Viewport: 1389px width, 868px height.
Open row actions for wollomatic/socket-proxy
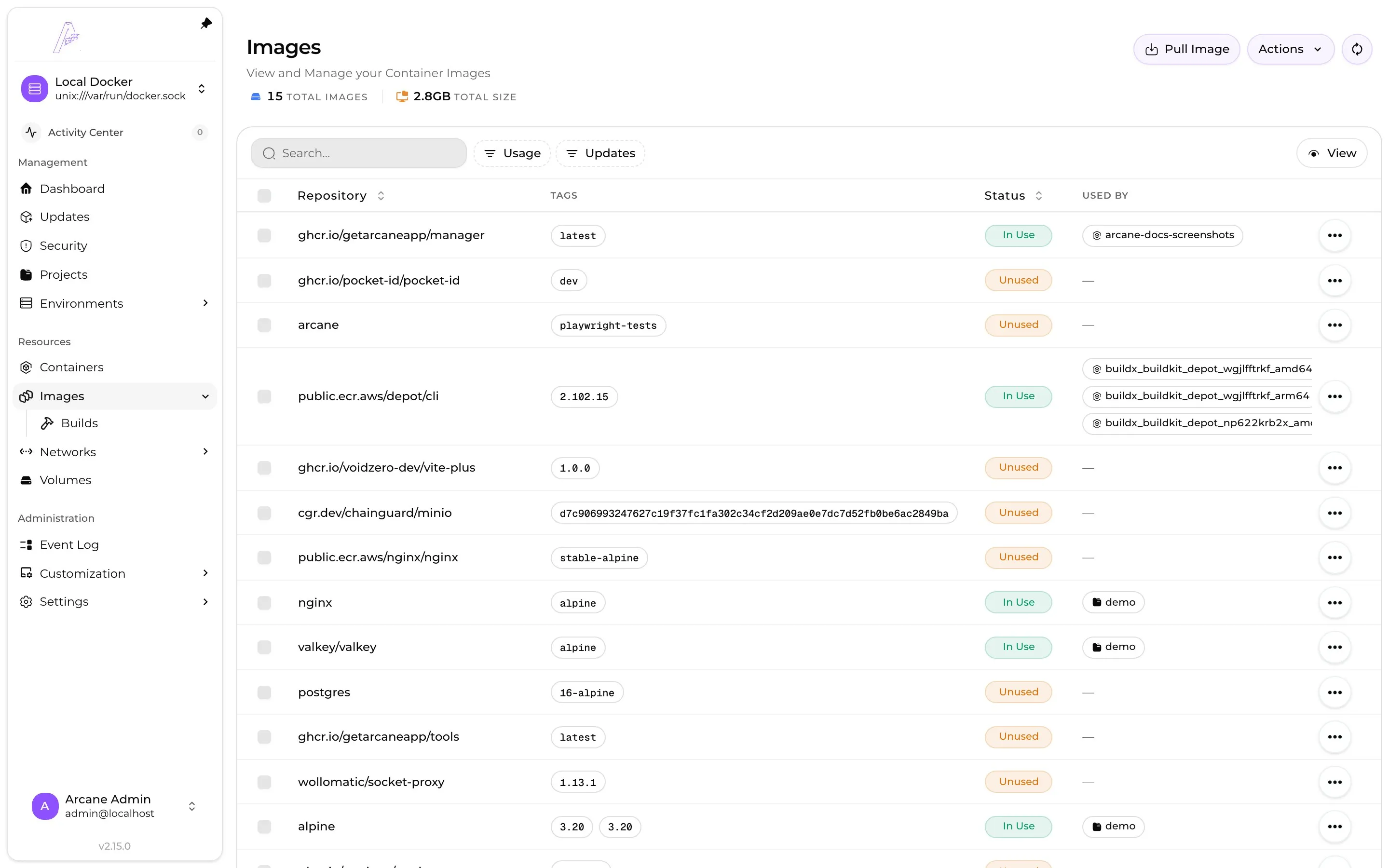(x=1335, y=782)
